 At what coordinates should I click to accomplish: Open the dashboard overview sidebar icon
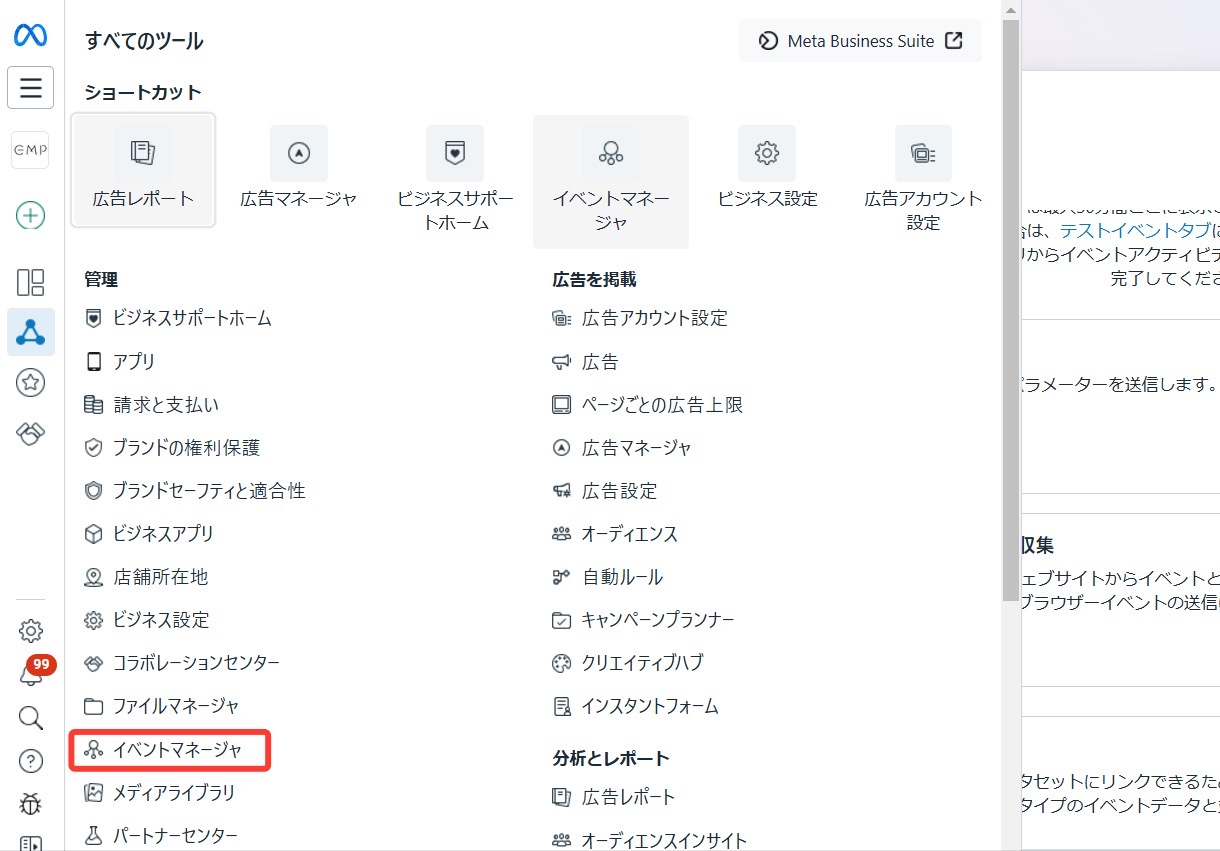[x=31, y=282]
